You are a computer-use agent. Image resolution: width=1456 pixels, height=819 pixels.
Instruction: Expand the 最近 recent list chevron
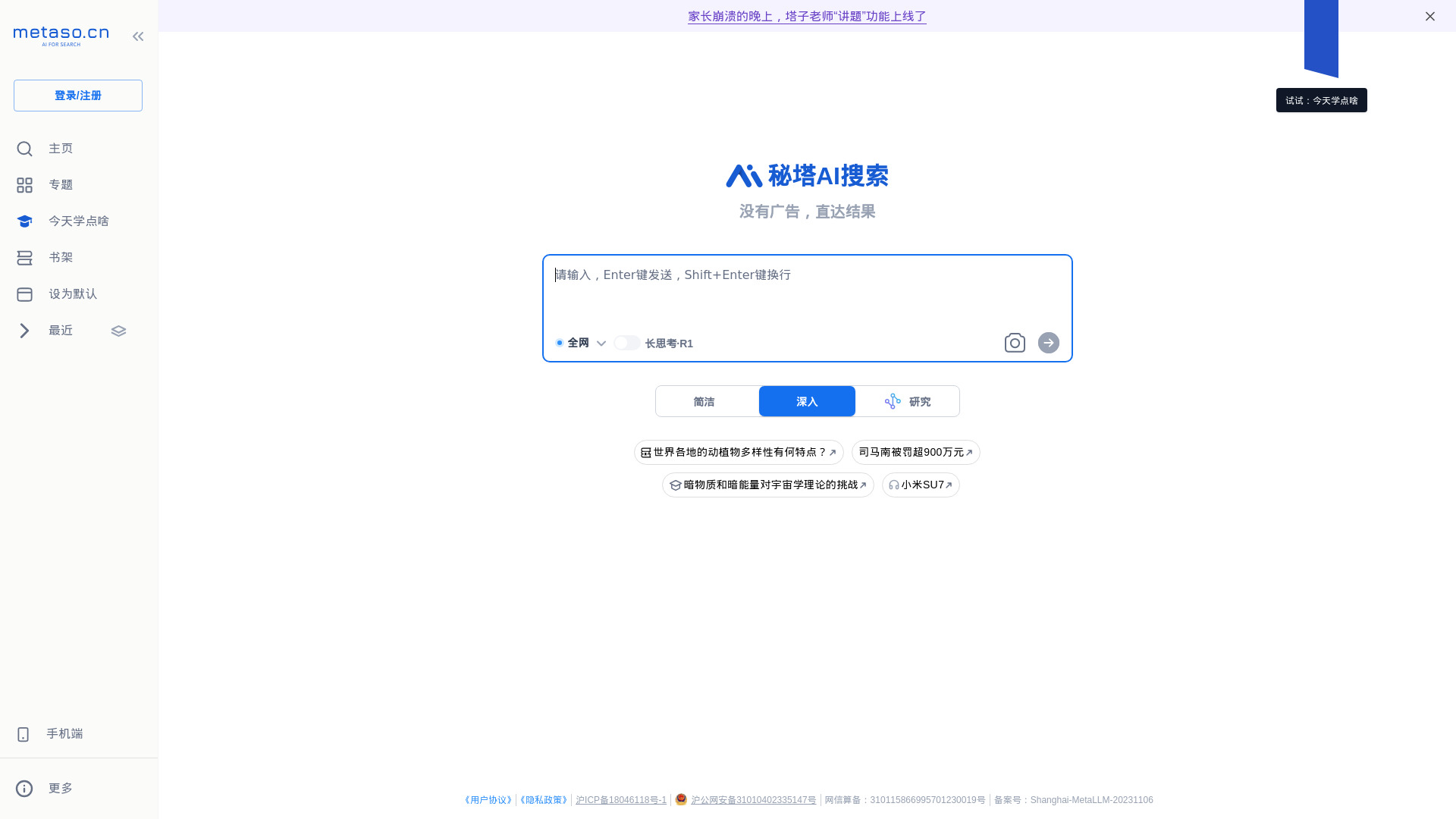point(24,331)
